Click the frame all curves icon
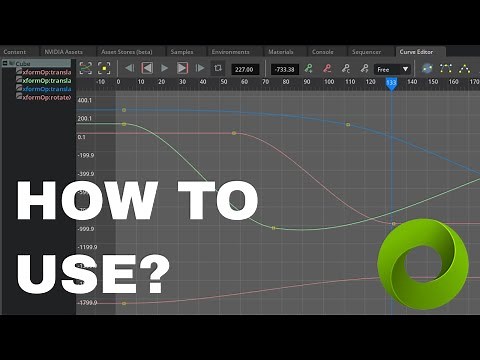This screenshot has height=360, width=480. [x=86, y=68]
